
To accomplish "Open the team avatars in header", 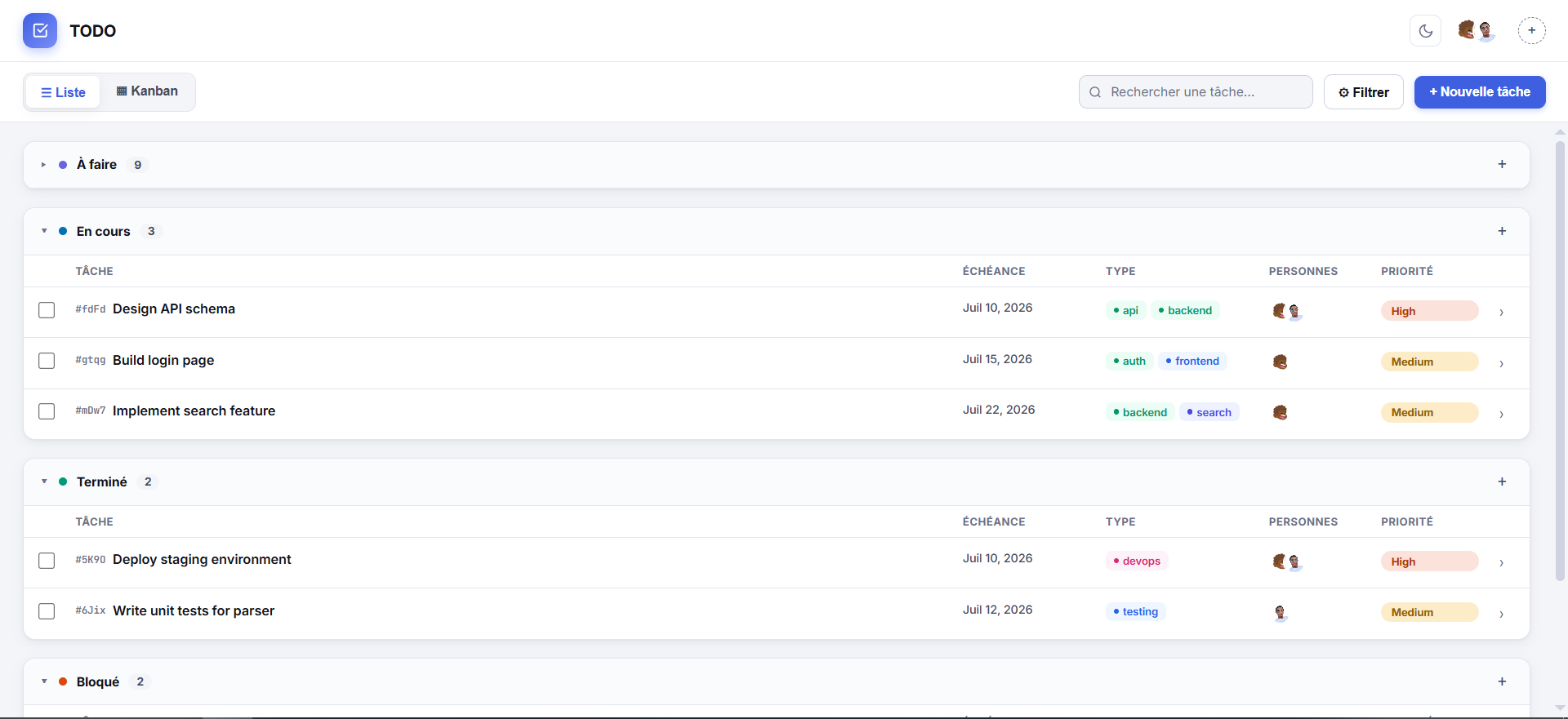I will [x=1477, y=31].
